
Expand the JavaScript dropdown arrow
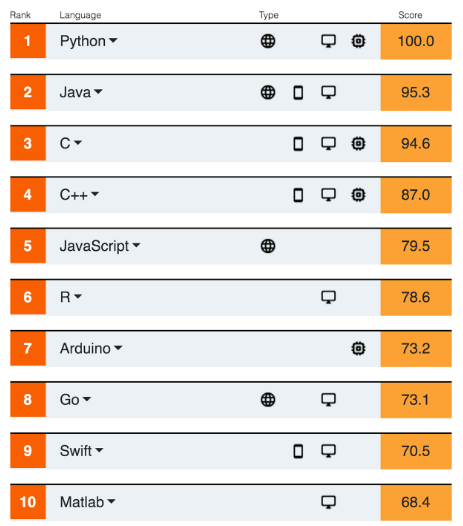pyautogui.click(x=136, y=245)
